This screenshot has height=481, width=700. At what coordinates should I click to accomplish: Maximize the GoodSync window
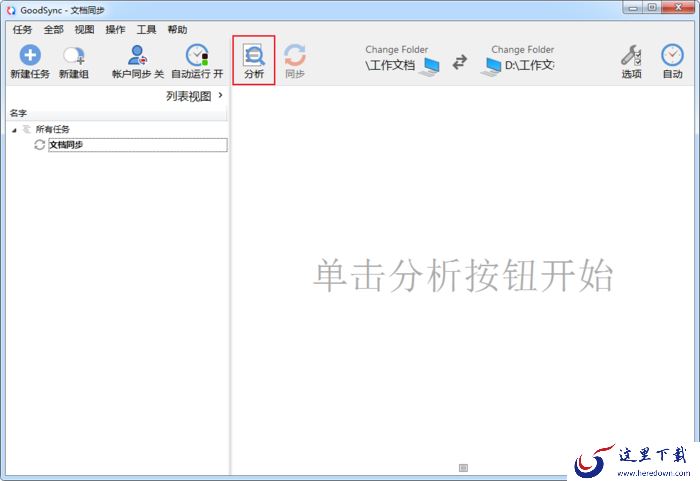click(x=652, y=8)
